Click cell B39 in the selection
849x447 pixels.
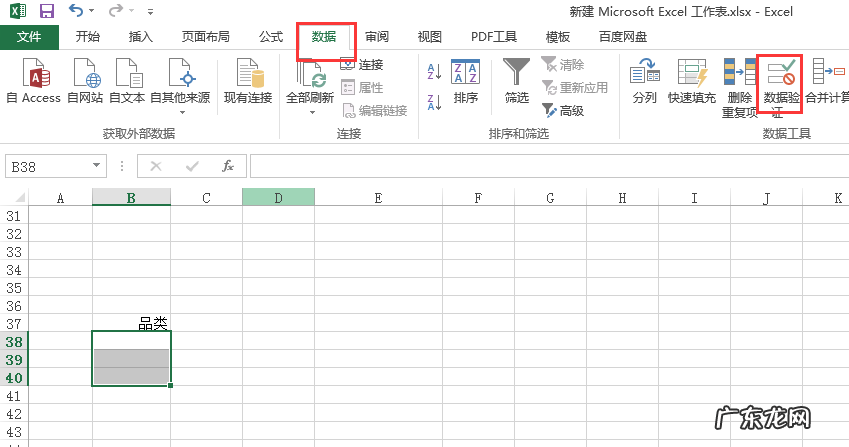pos(131,359)
